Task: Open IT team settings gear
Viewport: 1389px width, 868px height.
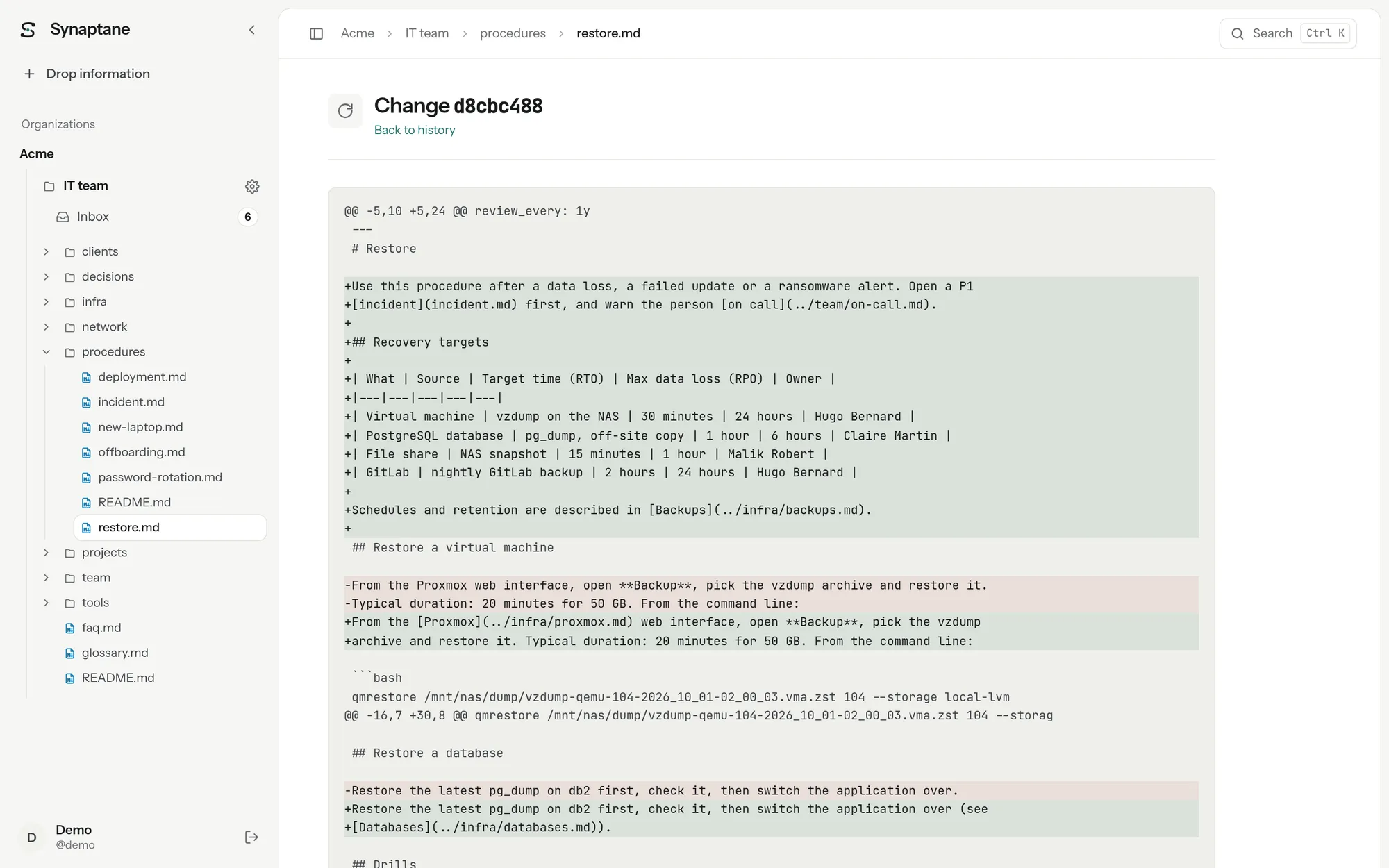Action: point(252,186)
